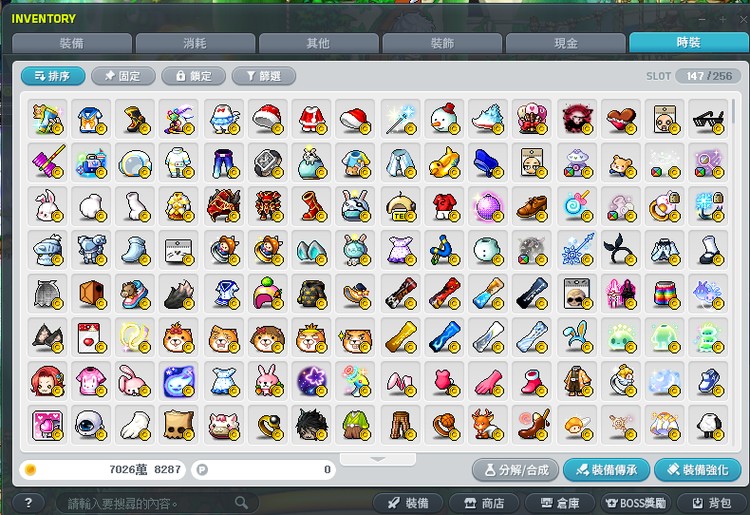Toggle the 固定 pin option
Screen dimensions: 750x515
pos(123,76)
